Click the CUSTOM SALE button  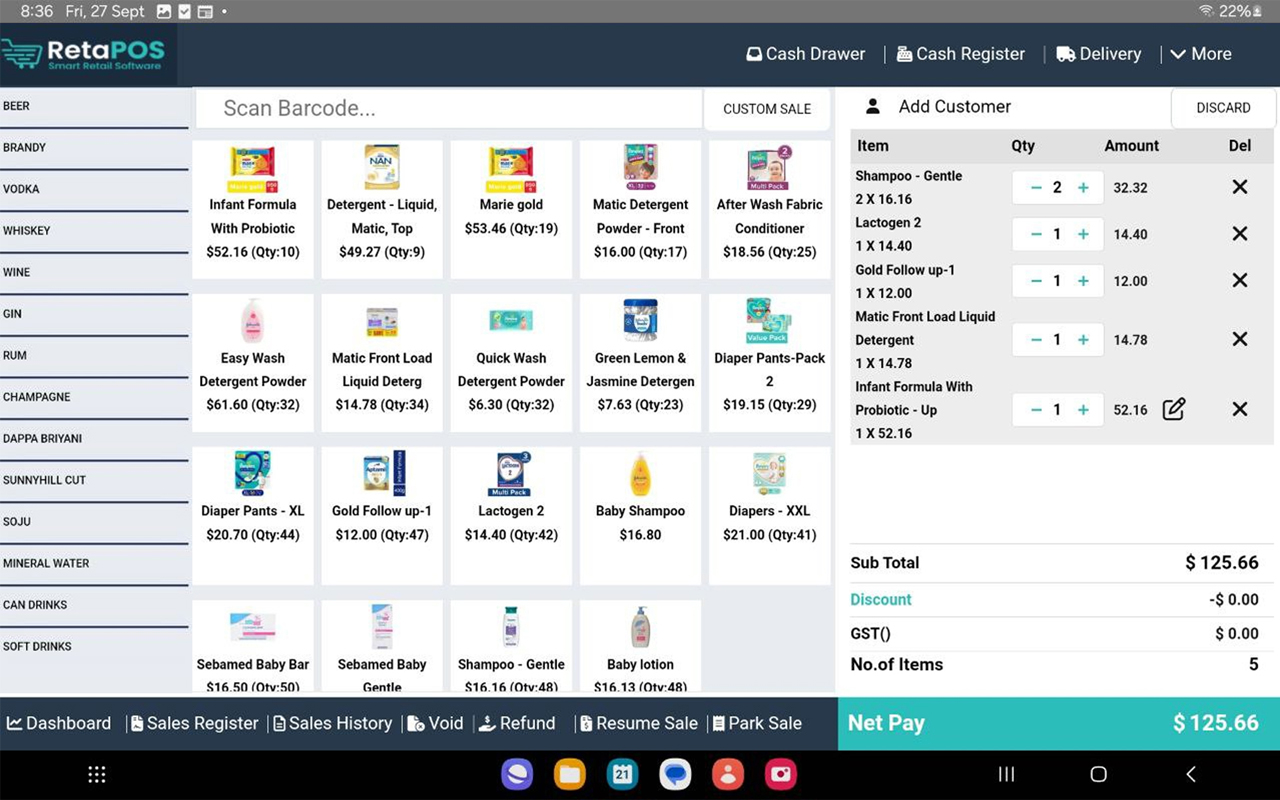click(767, 109)
